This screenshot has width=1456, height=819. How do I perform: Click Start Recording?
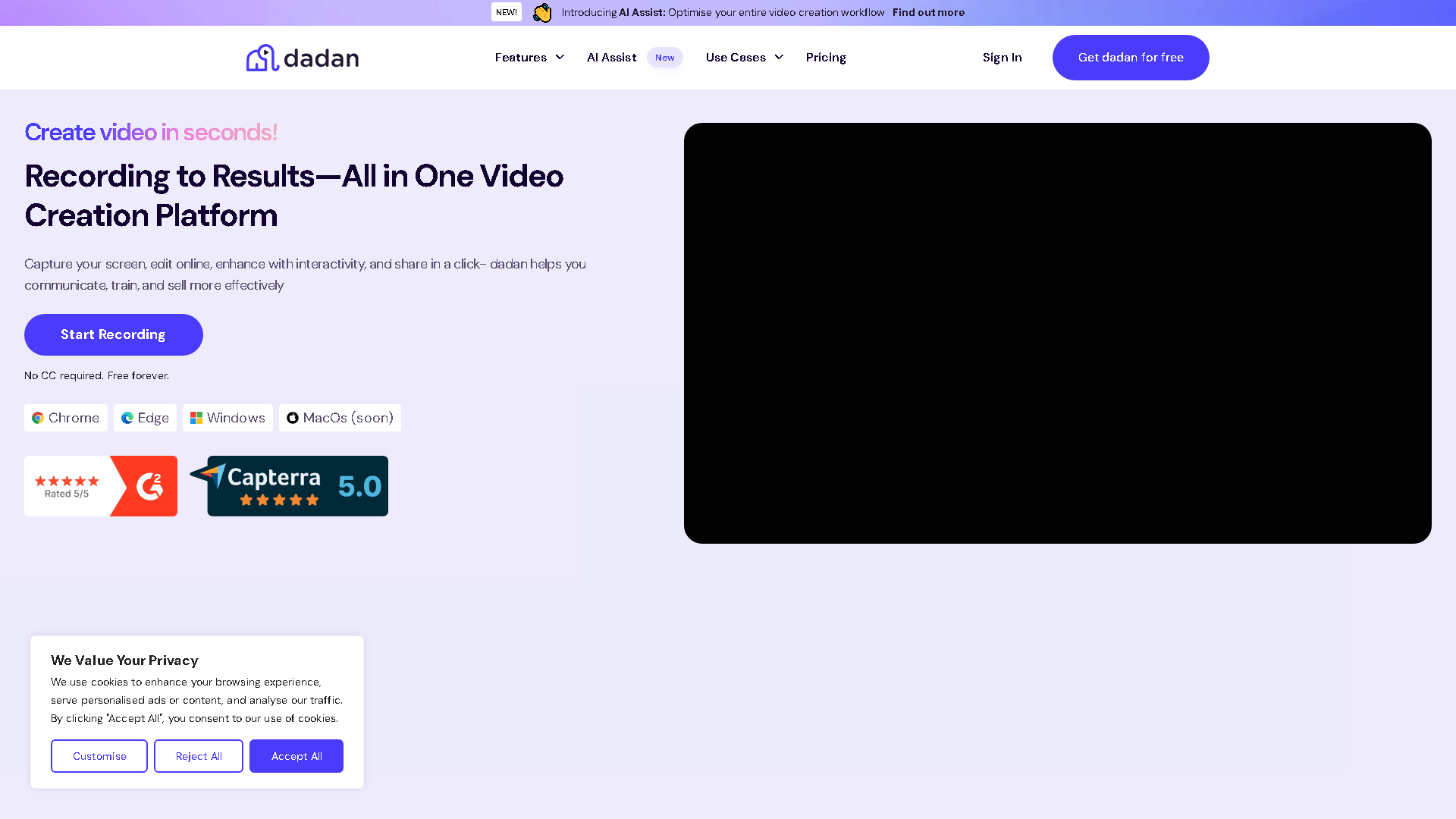point(113,334)
